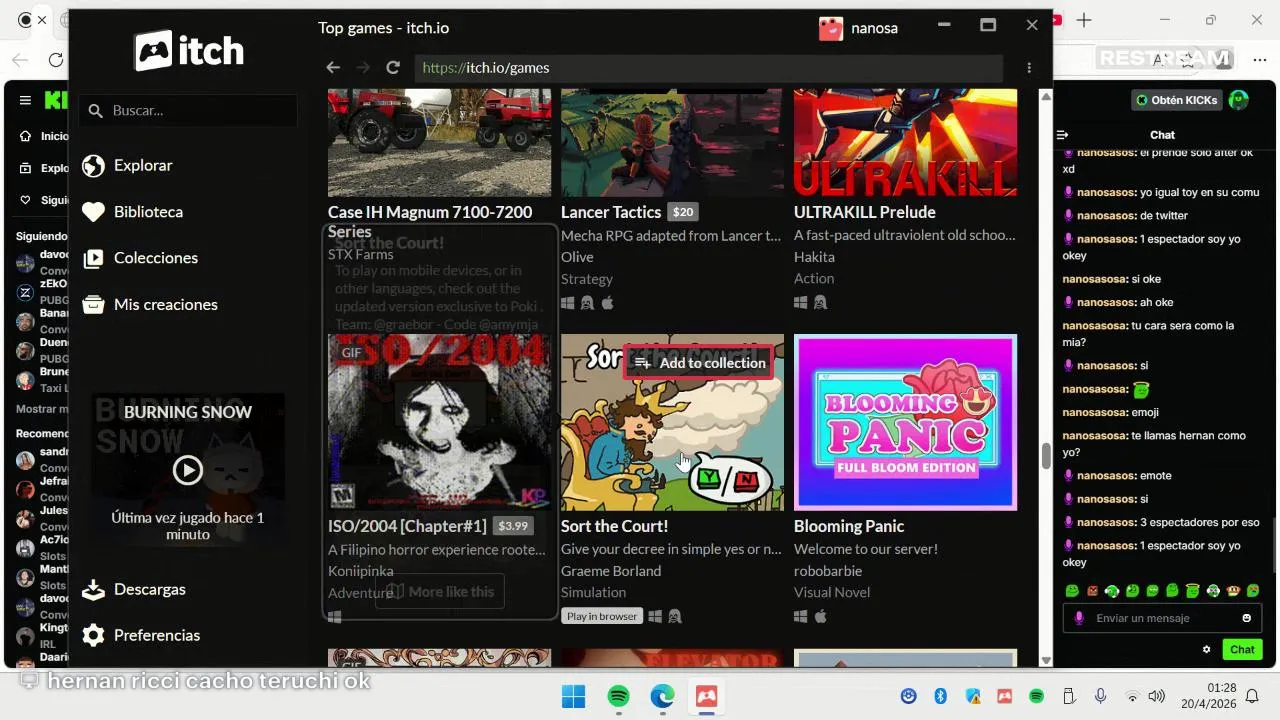The image size is (1280, 720).
Task: Click the Play in browser tag
Action: (602, 616)
